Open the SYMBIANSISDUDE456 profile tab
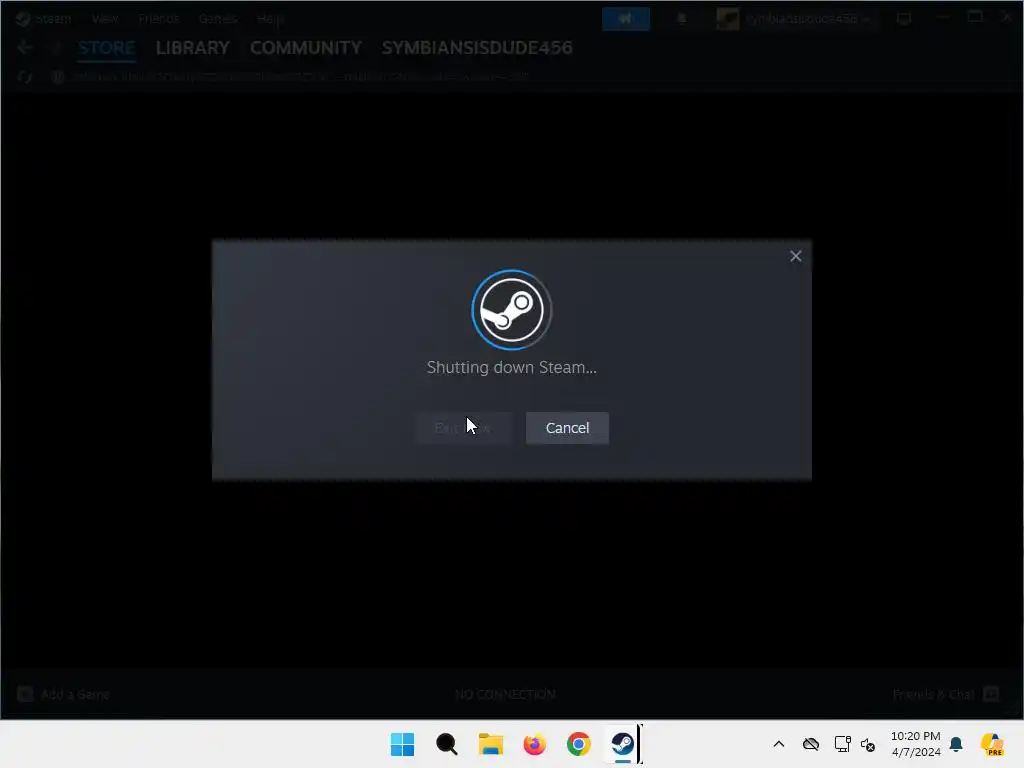Screen dimensions: 1024x768 coord(477,48)
